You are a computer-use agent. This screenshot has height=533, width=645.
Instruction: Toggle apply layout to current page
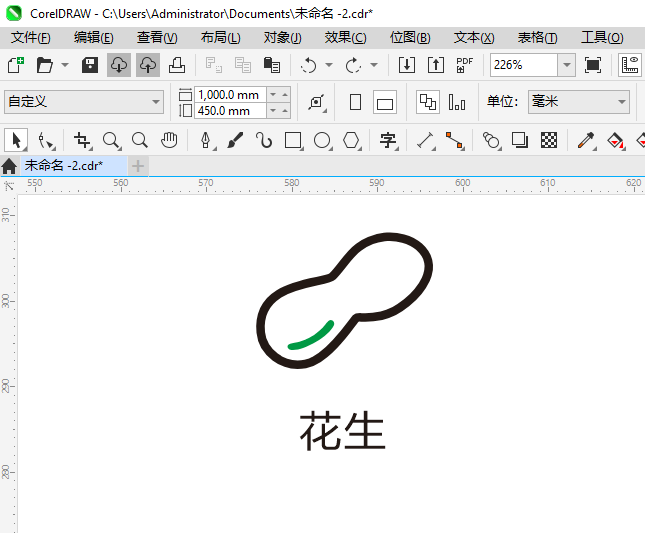click(x=457, y=102)
